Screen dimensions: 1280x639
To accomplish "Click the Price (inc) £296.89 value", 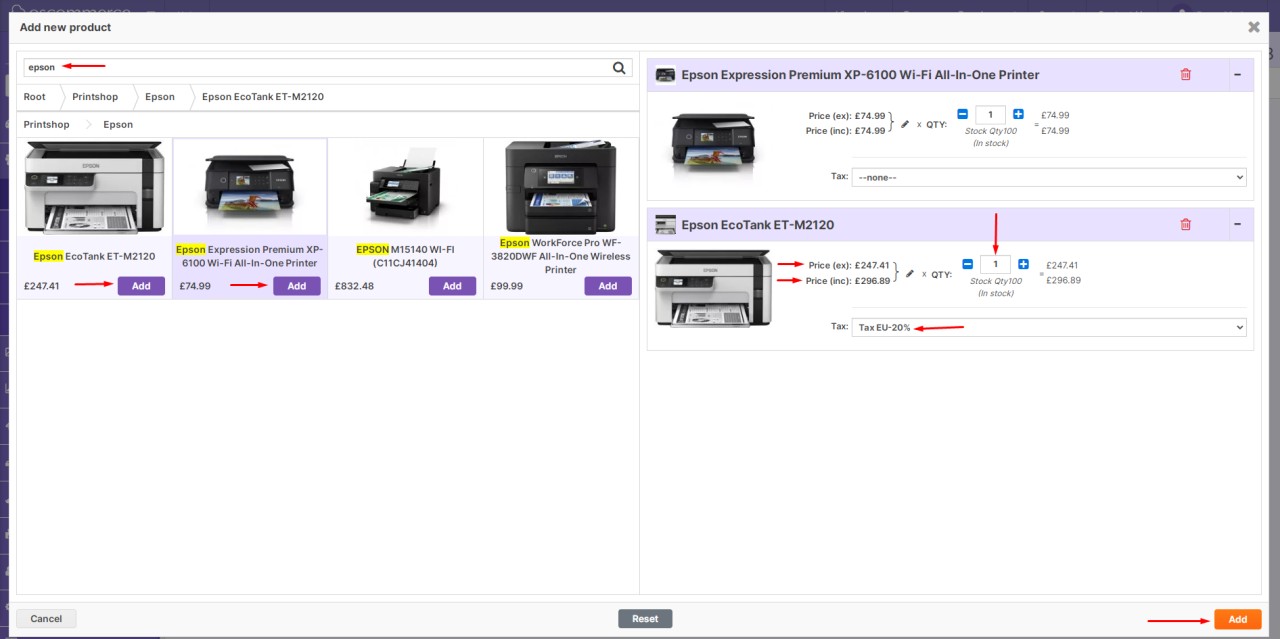I will [x=872, y=281].
